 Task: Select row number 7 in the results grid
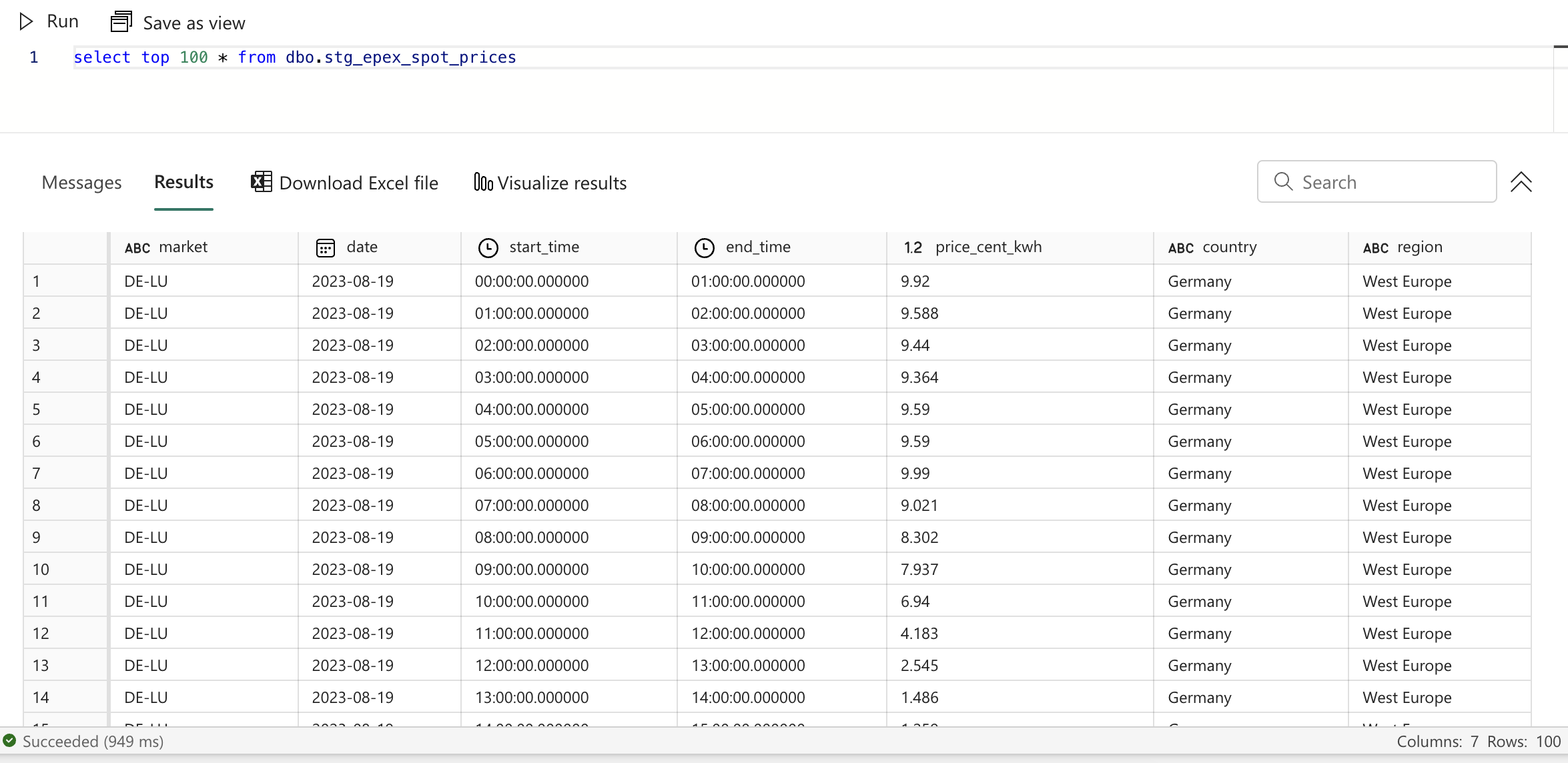pyautogui.click(x=37, y=473)
